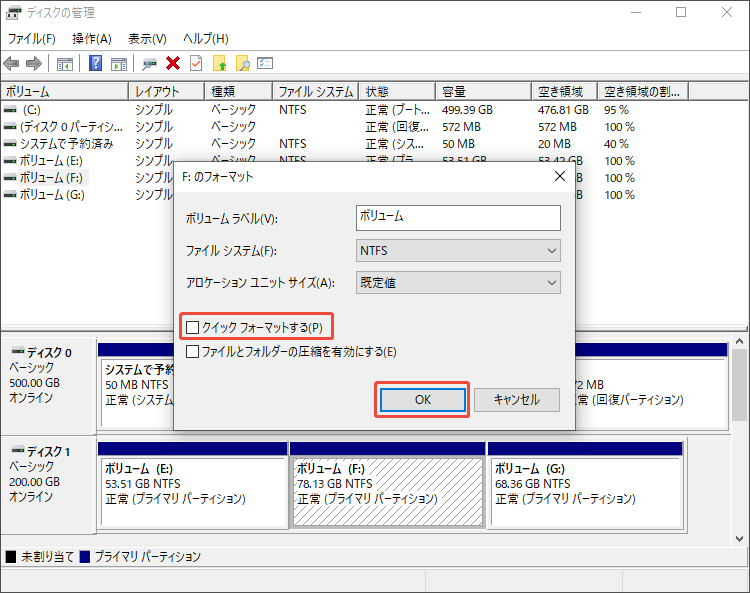Select the システムで予約済み 50 MB partition block
The image size is (750, 593).
137,385
